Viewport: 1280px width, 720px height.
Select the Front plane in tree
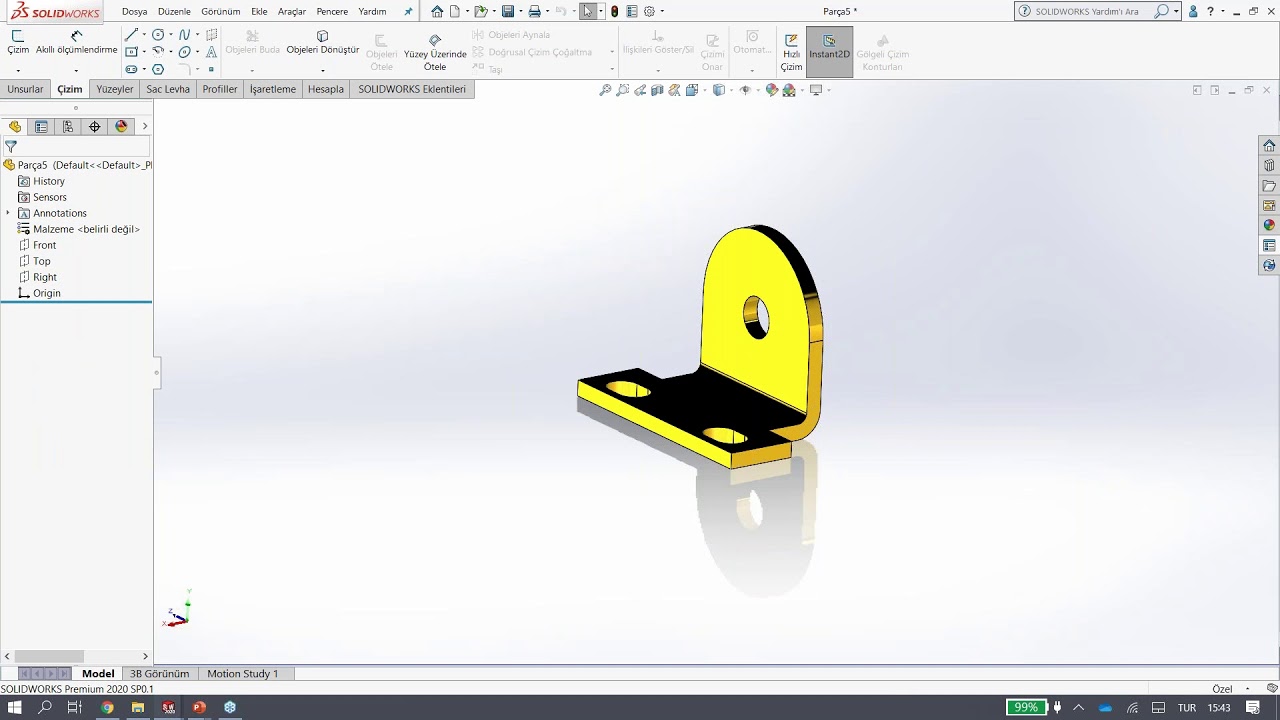[x=44, y=245]
